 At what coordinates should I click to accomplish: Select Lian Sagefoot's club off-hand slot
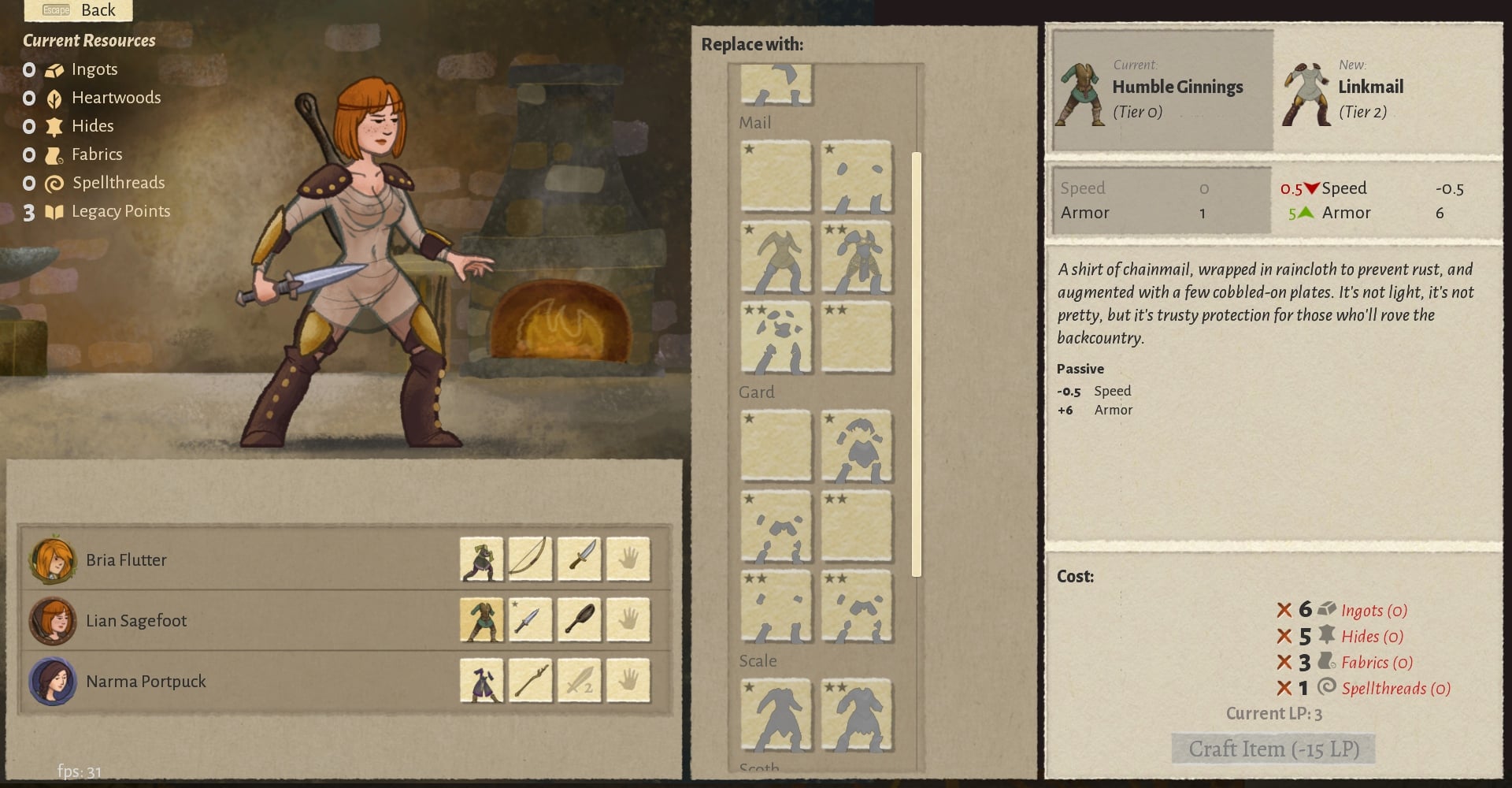(x=580, y=620)
